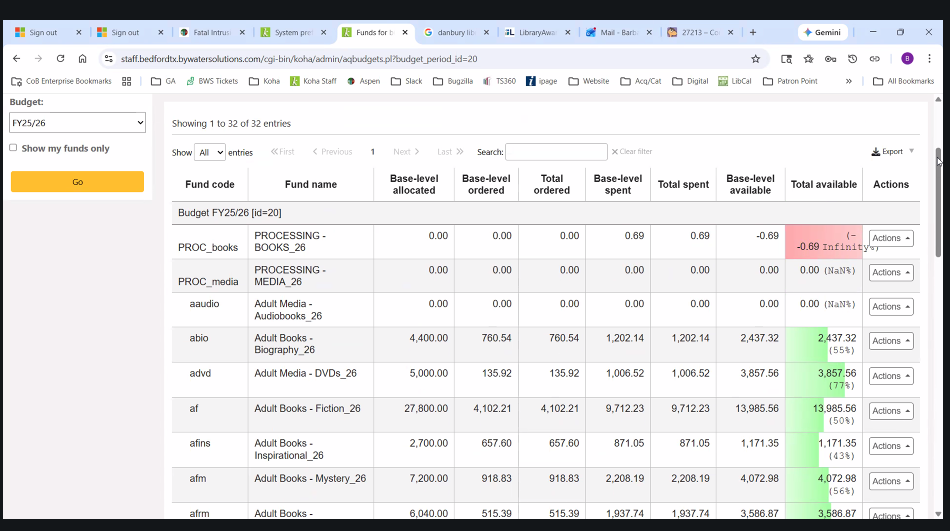Open the Show entries dropdown

tap(210, 152)
